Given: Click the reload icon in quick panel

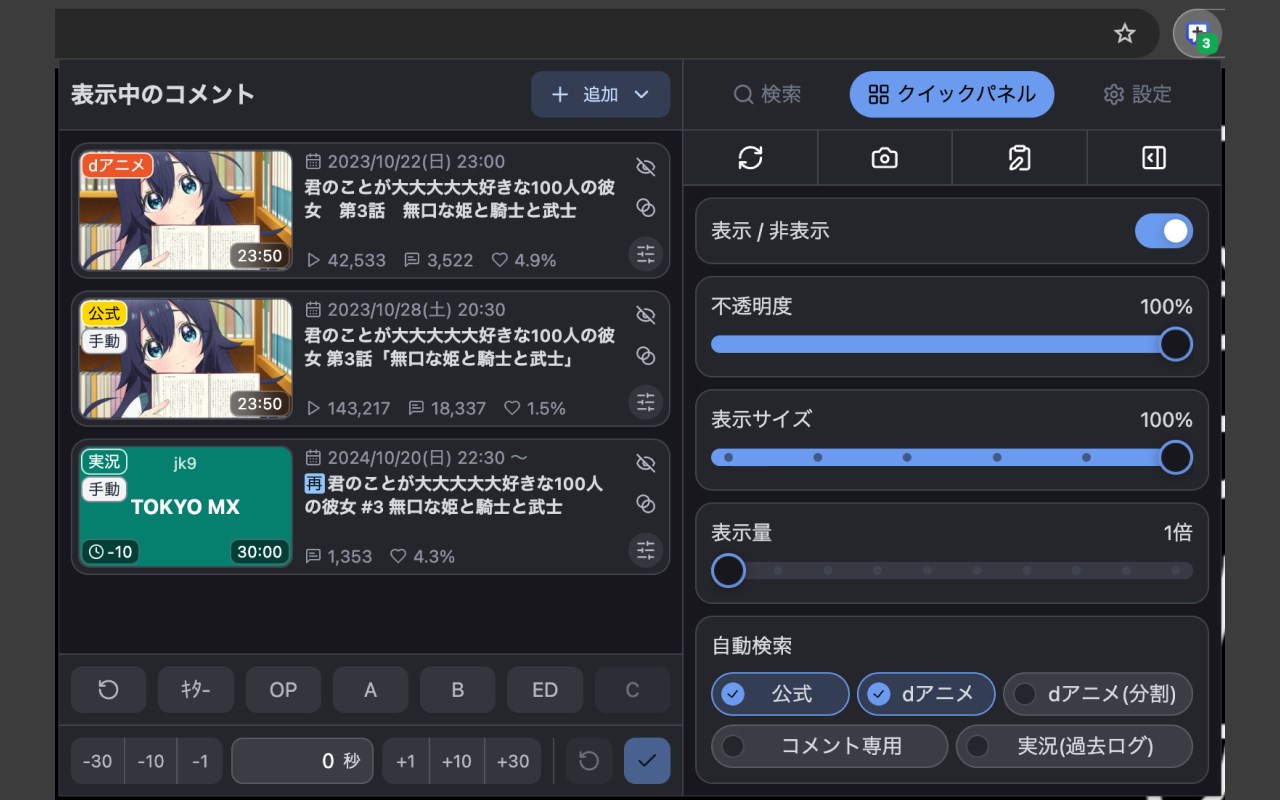Looking at the screenshot, I should 750,158.
